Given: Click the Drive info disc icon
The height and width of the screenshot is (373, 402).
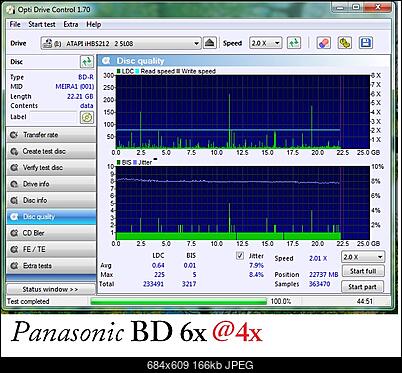Looking at the screenshot, I should coord(14,184).
